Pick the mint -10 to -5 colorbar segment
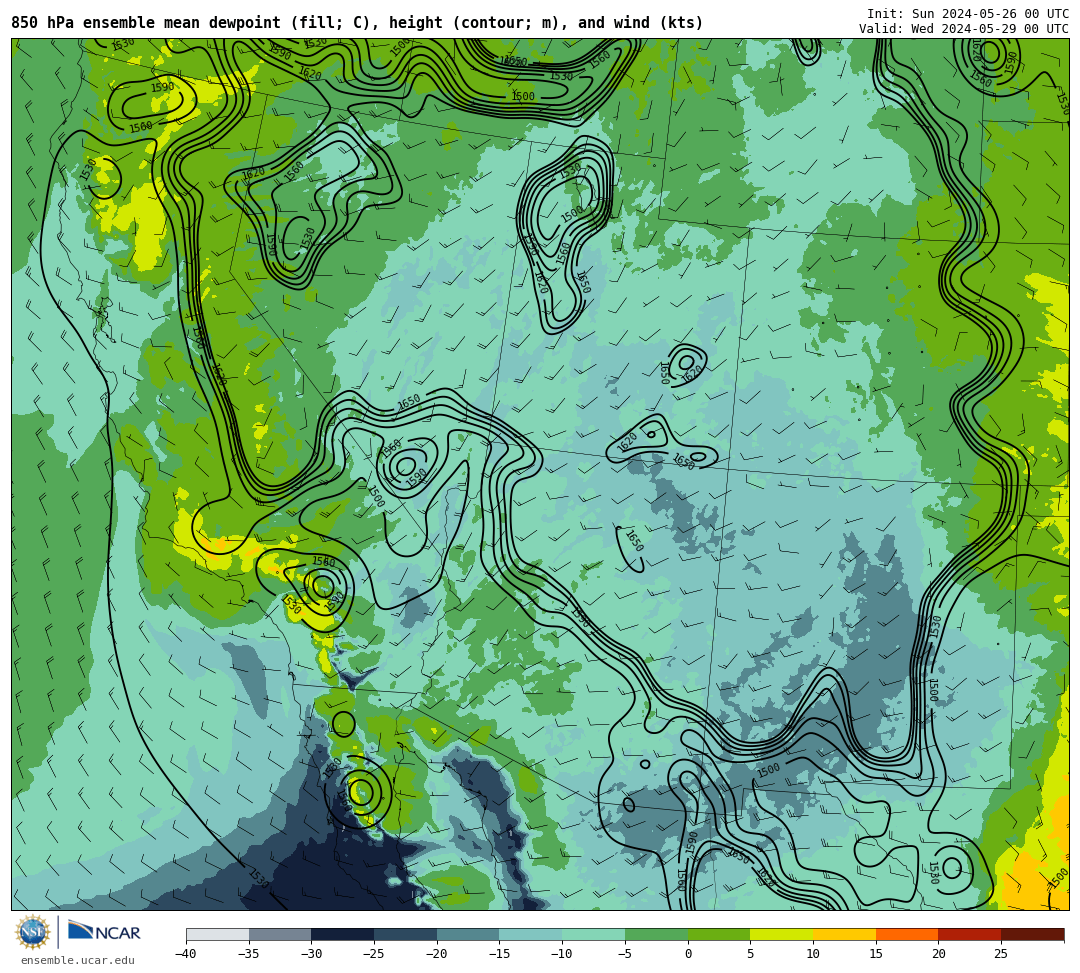The image size is (1080, 973). pyautogui.click(x=594, y=934)
